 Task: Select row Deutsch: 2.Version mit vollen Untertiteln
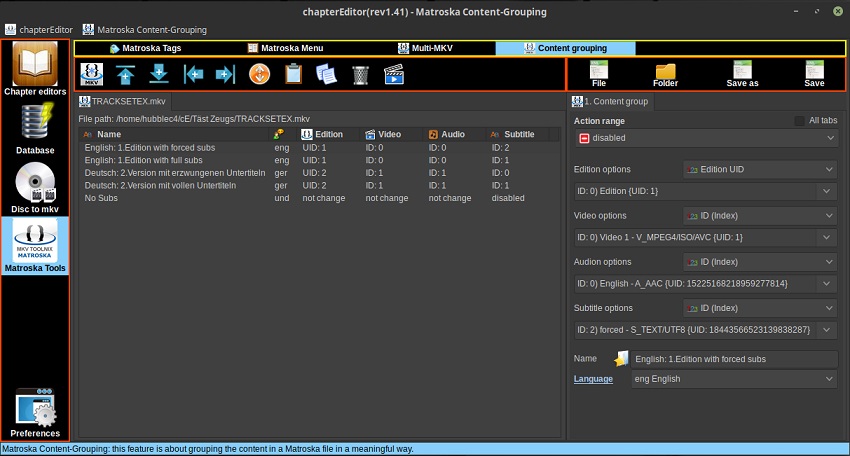tap(319, 185)
